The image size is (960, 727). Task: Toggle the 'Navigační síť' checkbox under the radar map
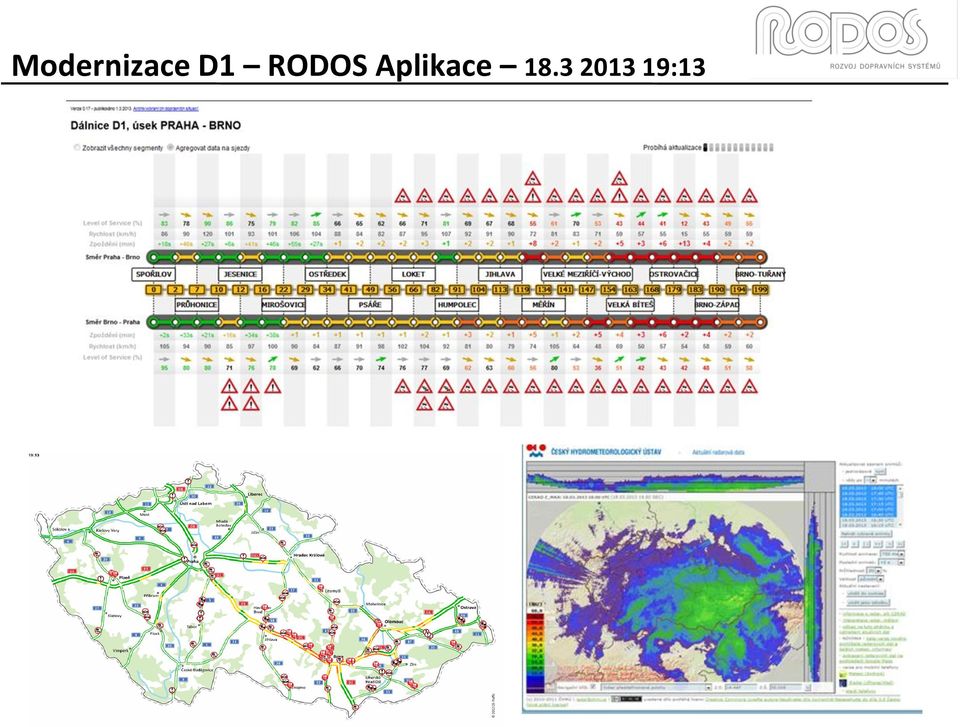click(x=593, y=687)
